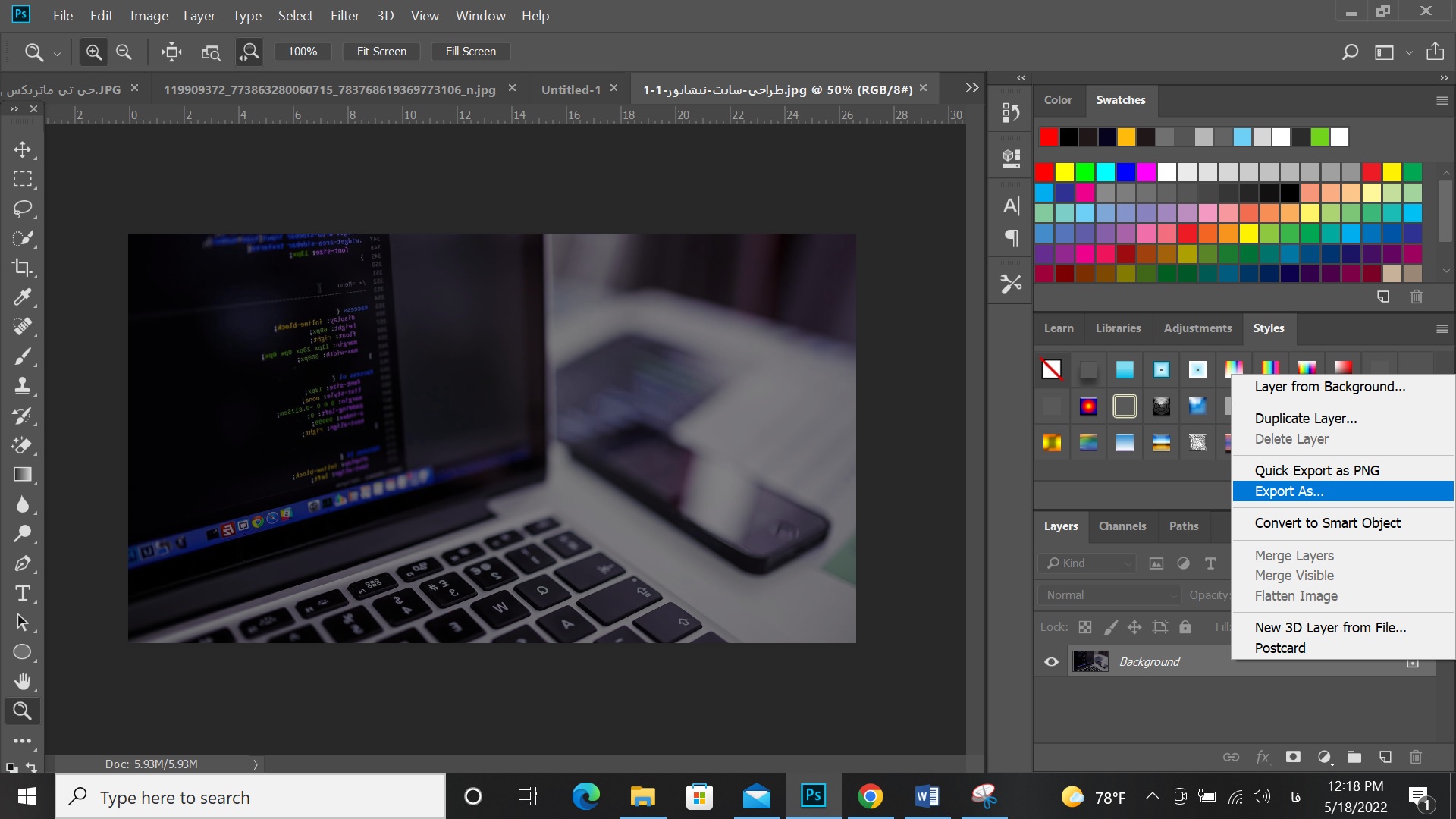Click the Adjustments tab in panels
The image size is (1456, 819).
click(1198, 327)
